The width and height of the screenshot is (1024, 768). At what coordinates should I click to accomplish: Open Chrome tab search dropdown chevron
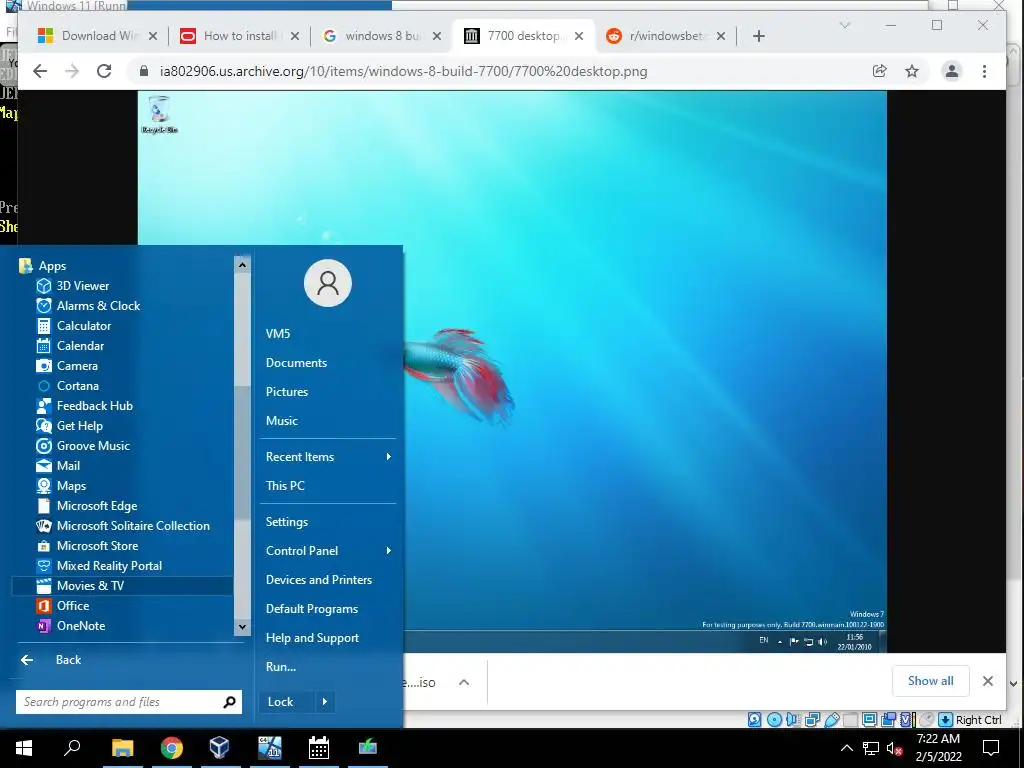pos(844,25)
